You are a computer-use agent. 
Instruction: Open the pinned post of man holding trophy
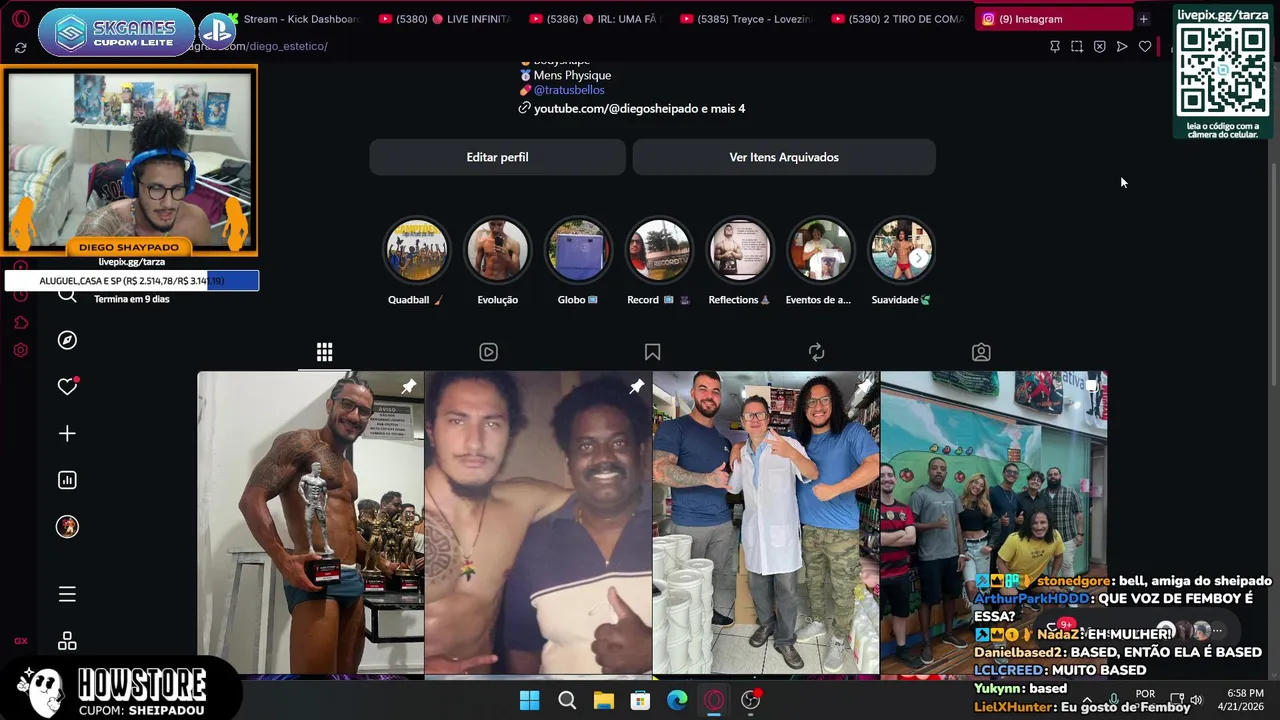pos(310,524)
